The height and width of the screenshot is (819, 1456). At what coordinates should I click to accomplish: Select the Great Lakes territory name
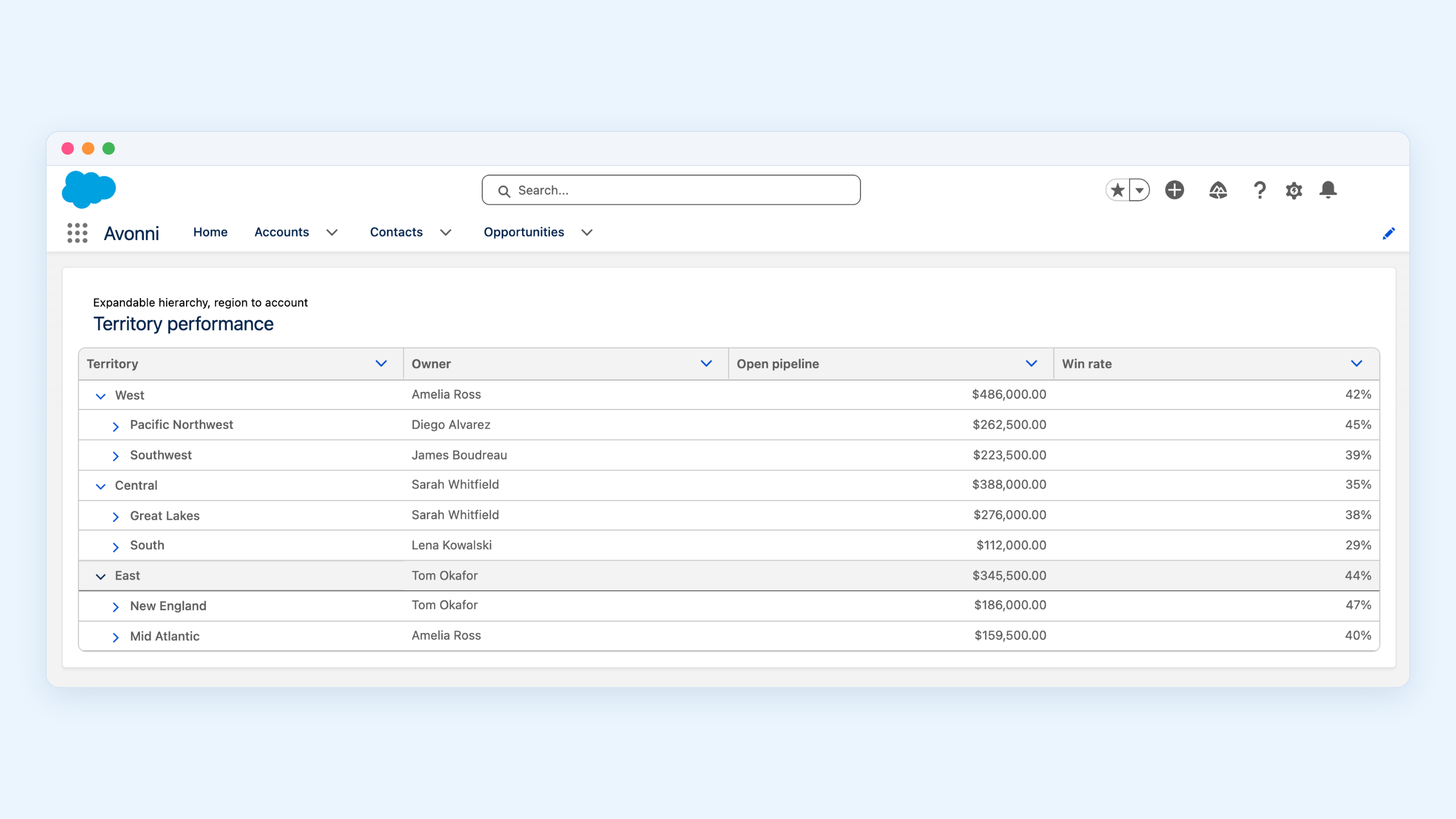click(165, 516)
